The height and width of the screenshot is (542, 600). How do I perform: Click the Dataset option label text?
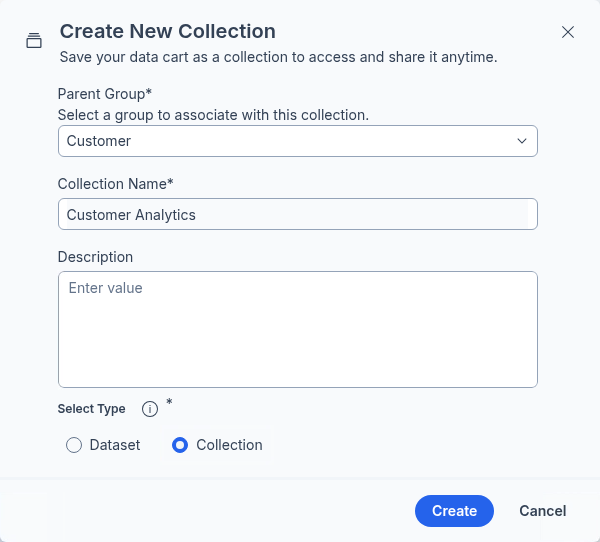pos(115,445)
